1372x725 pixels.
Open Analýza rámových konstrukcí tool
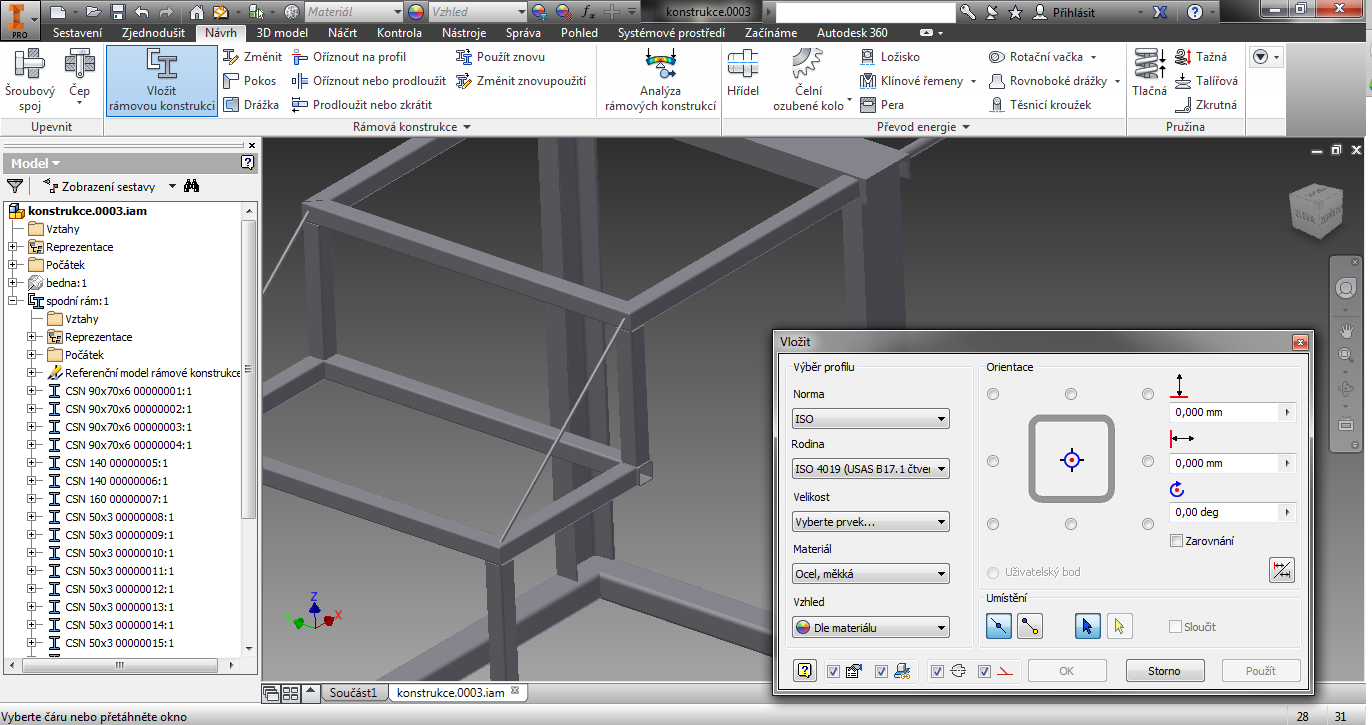point(660,80)
